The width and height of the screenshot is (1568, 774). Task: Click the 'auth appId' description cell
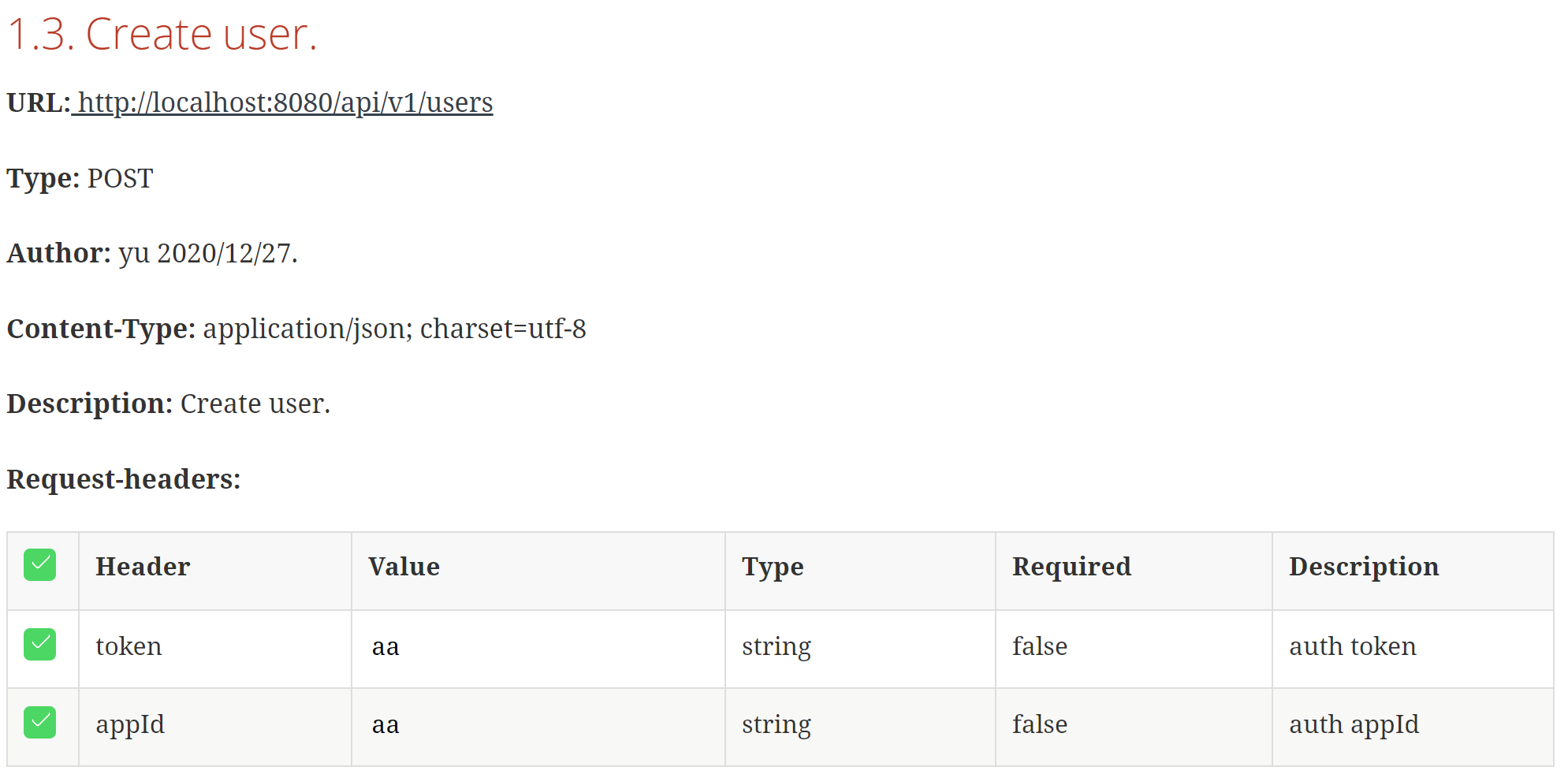click(1354, 724)
